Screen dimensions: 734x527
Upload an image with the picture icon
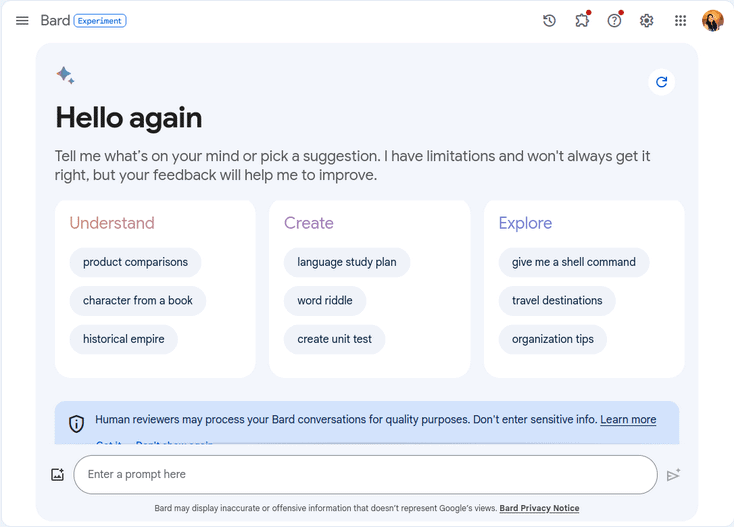pyautogui.click(x=58, y=475)
